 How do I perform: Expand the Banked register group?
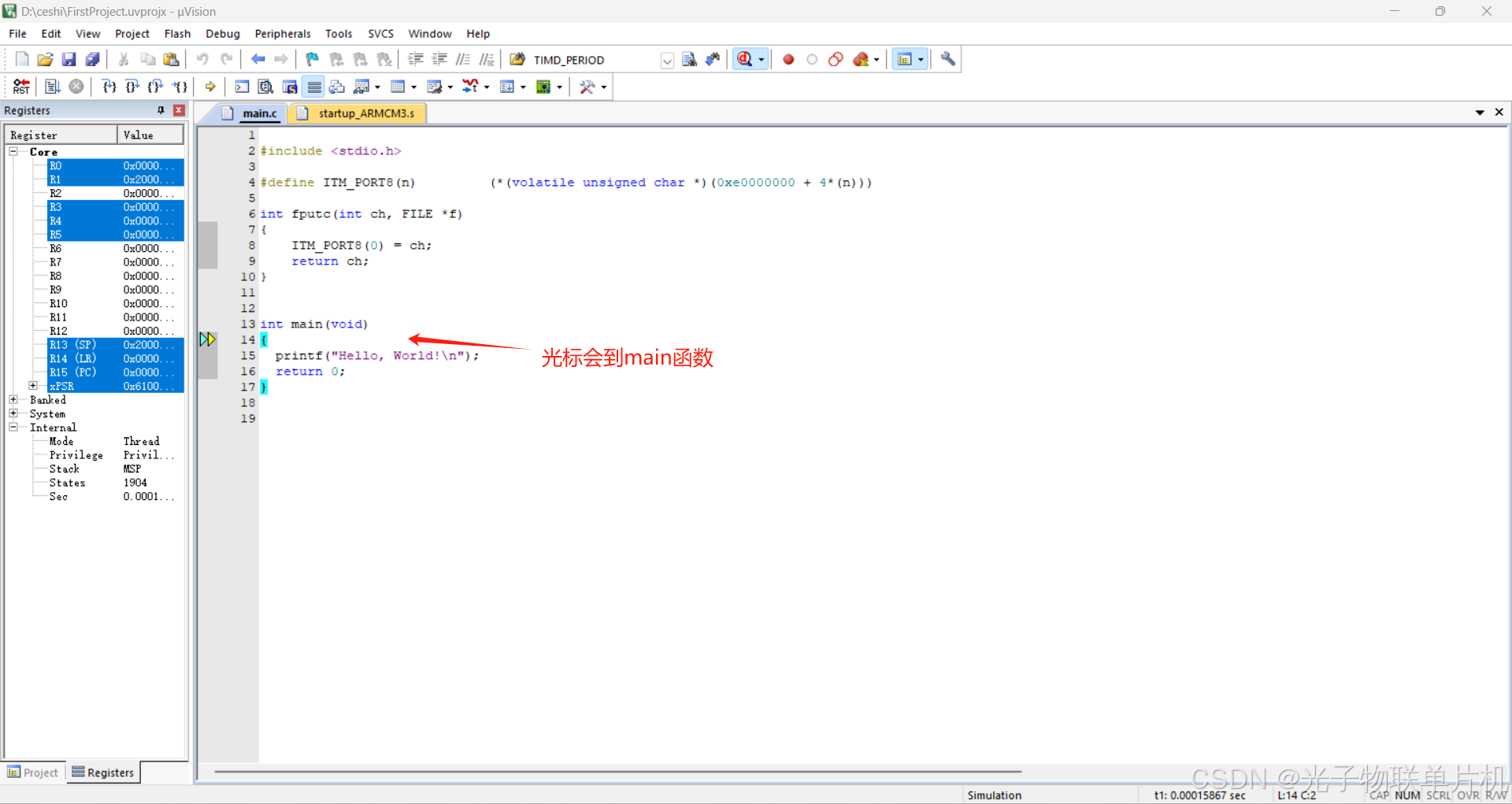[x=13, y=399]
